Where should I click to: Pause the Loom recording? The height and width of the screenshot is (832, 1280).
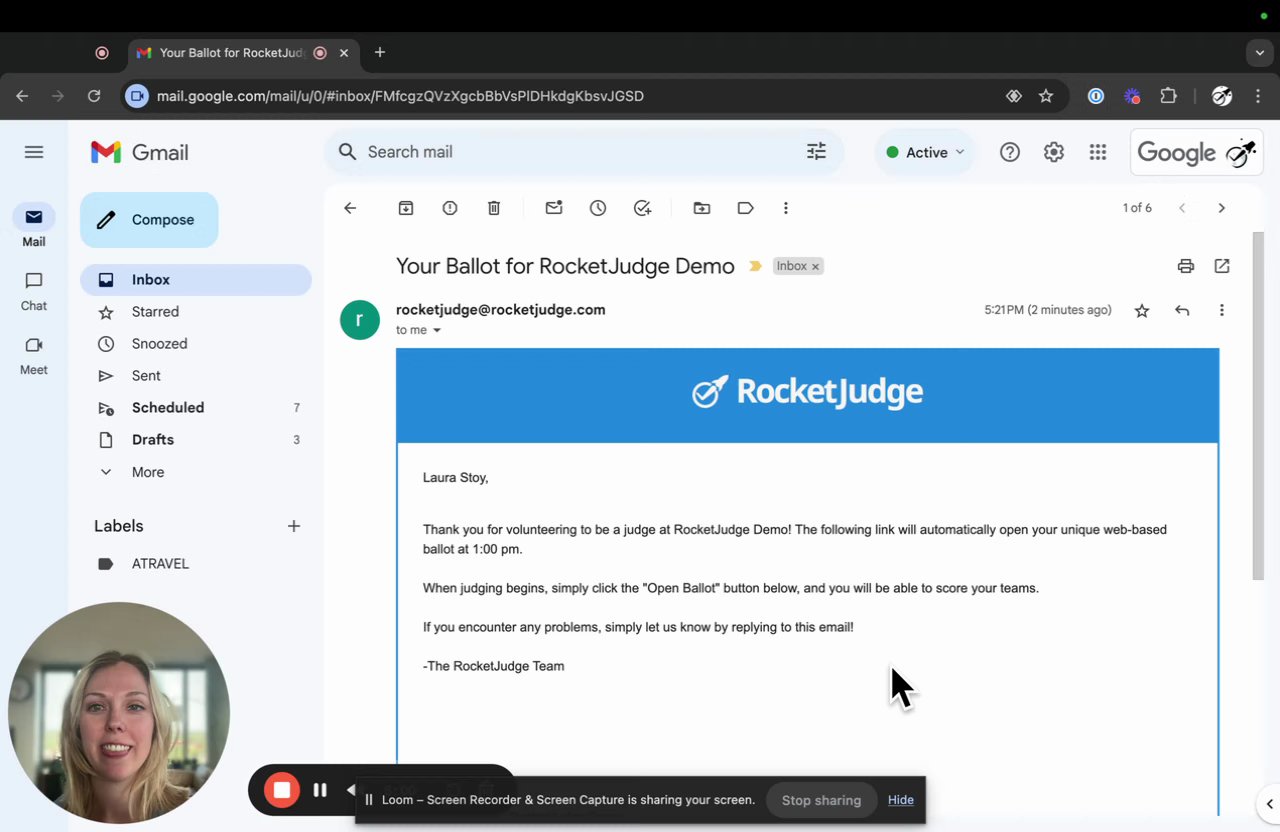click(320, 790)
